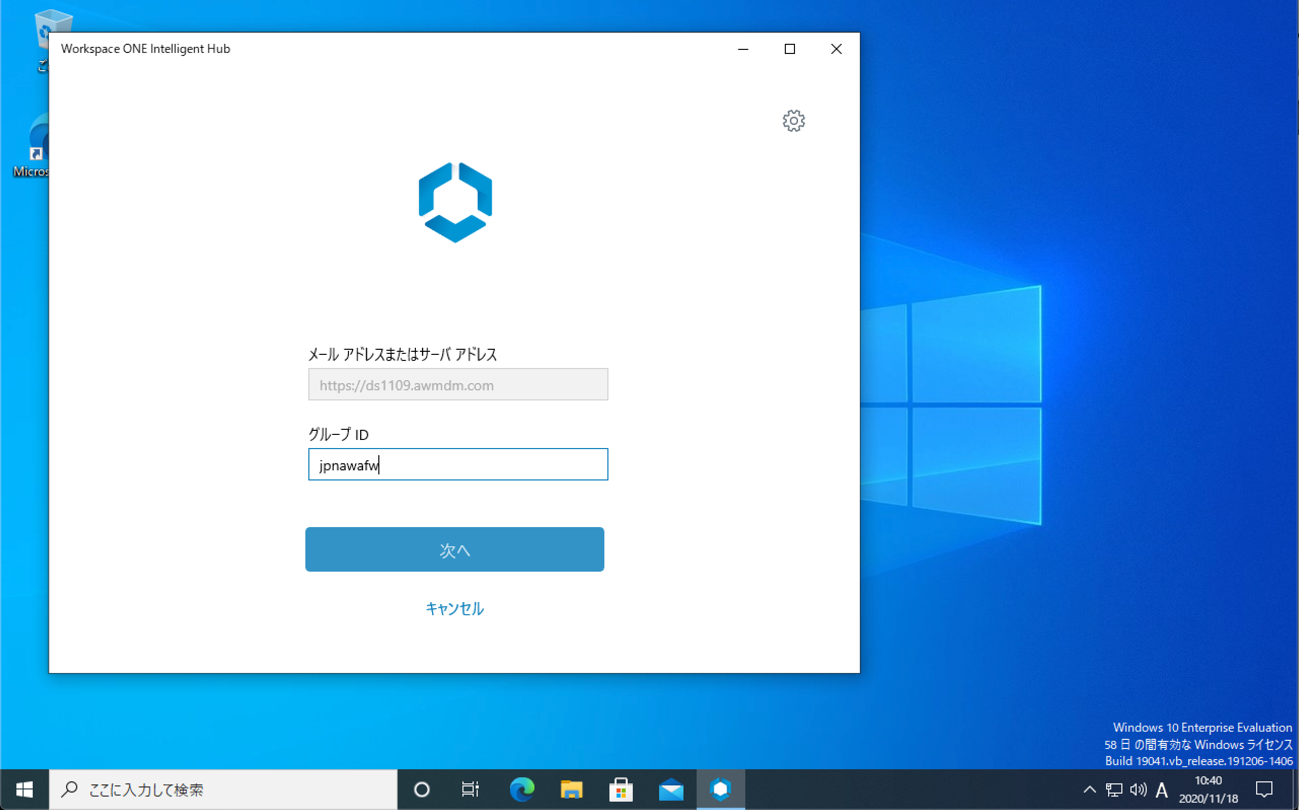This screenshot has height=810, width=1299.
Task: Open the Windows Start menu
Action: tap(24, 789)
